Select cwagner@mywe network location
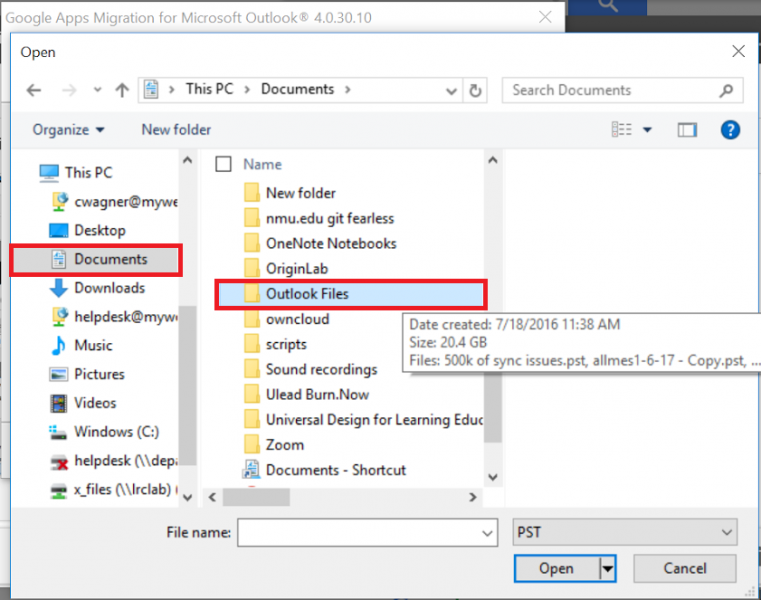Image resolution: width=761 pixels, height=600 pixels. [x=115, y=201]
